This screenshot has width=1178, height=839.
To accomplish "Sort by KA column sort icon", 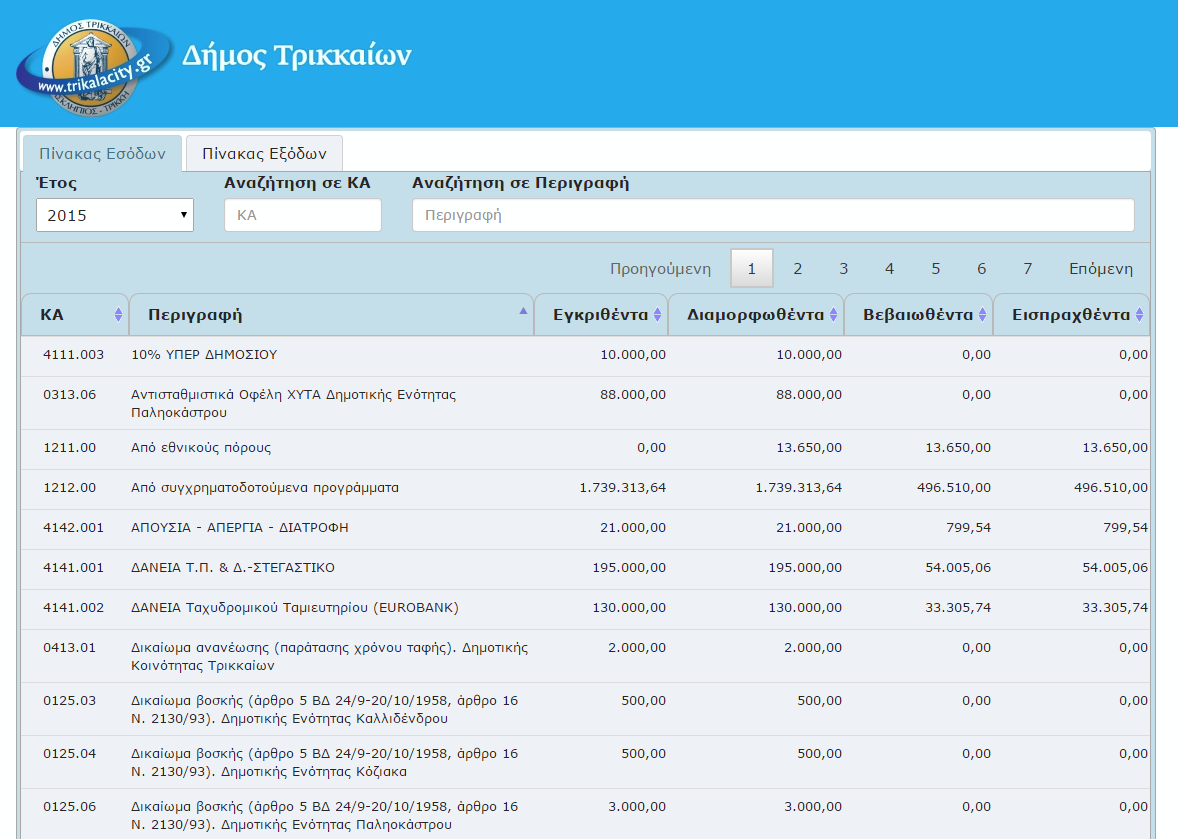I will (118, 315).
